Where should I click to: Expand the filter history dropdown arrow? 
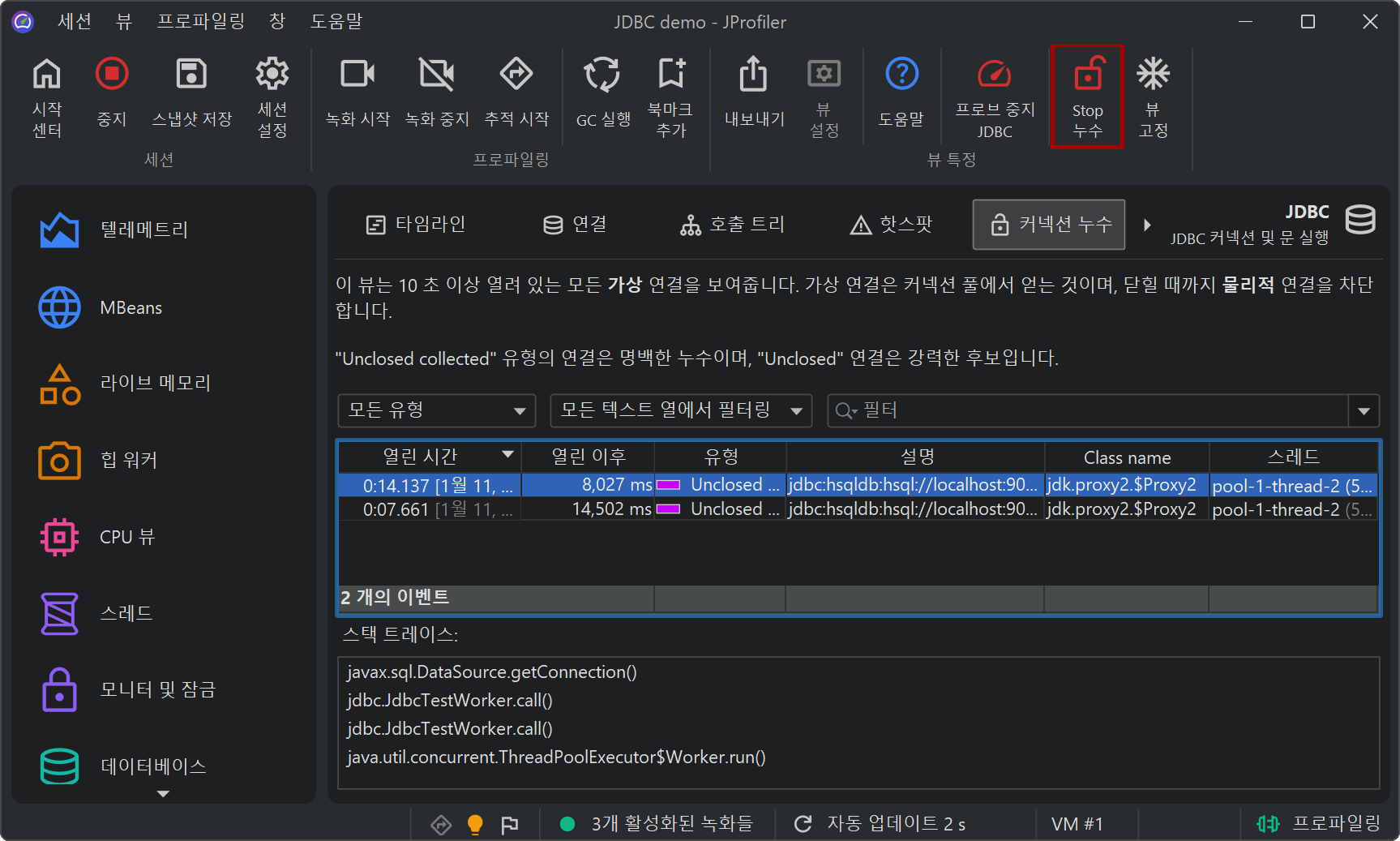(1364, 411)
